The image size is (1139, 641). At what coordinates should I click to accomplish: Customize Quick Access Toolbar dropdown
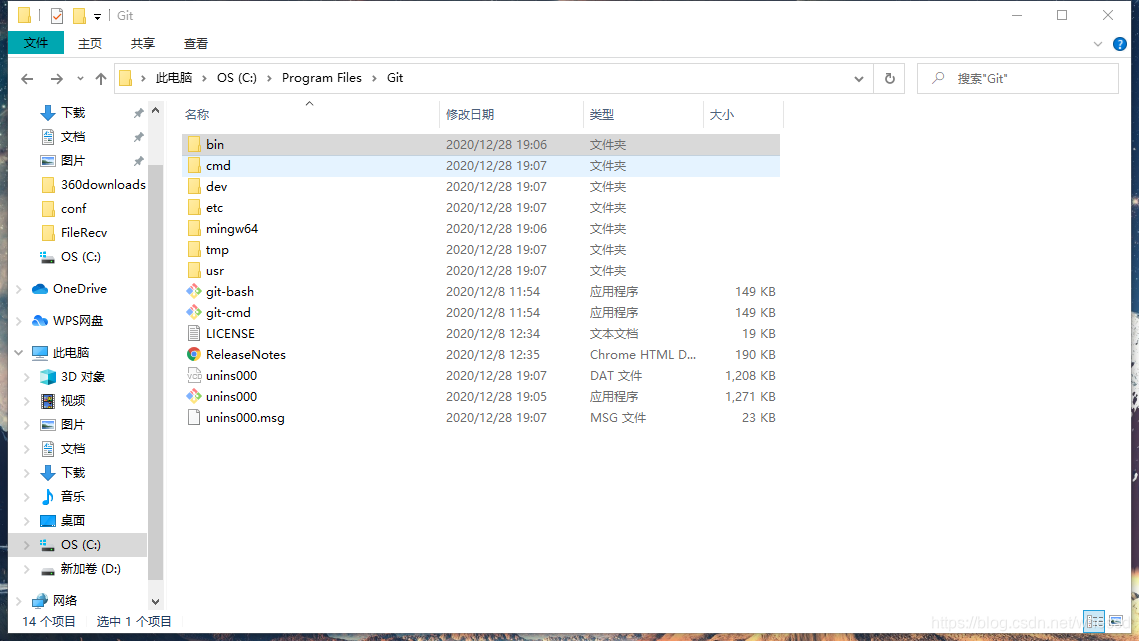(97, 16)
